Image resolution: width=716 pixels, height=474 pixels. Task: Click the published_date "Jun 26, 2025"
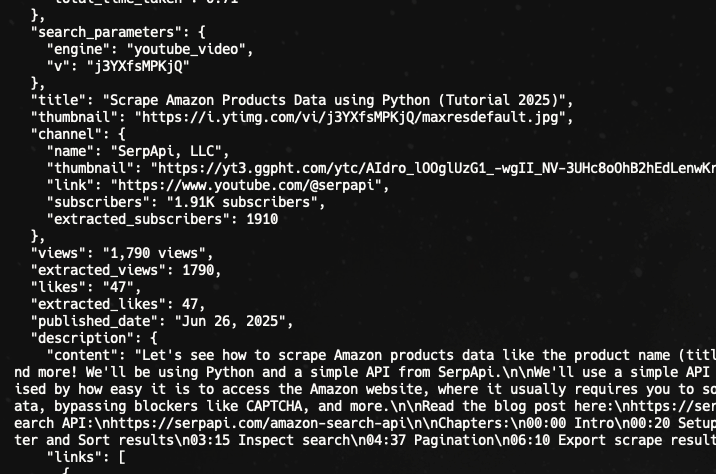[231, 321]
